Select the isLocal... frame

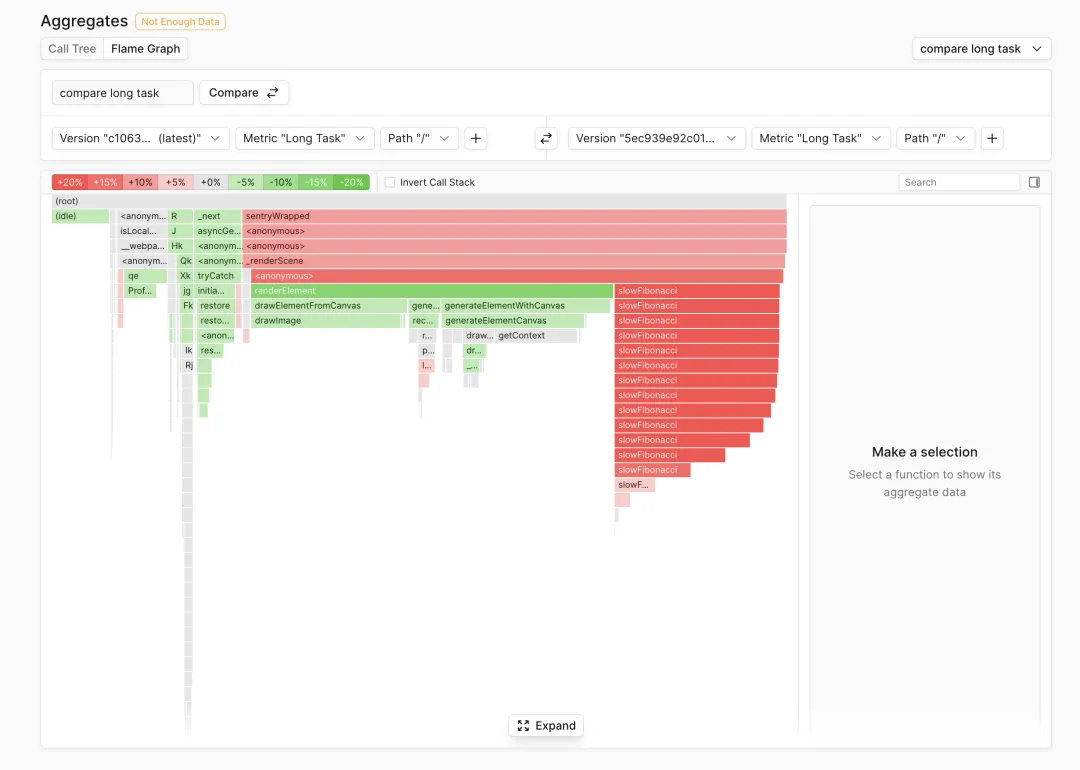click(x=142, y=231)
